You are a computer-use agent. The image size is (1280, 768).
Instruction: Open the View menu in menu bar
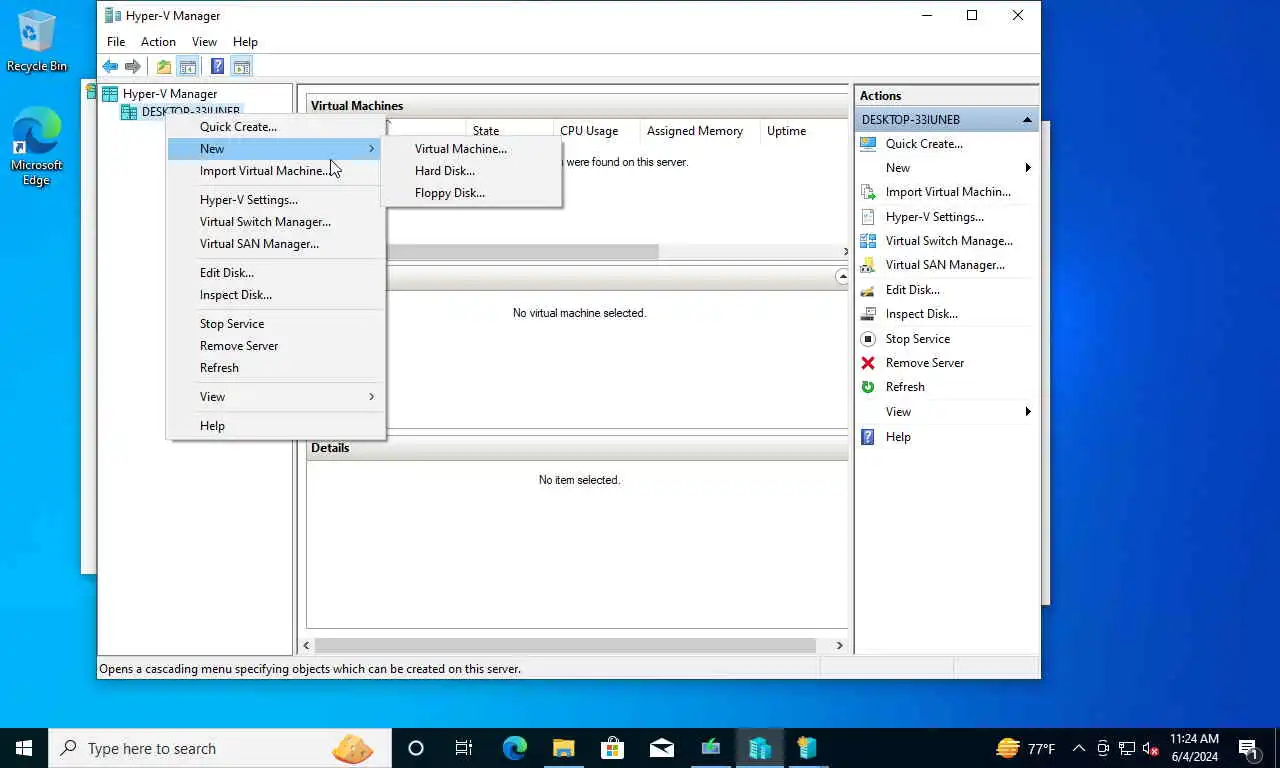[x=204, y=42]
